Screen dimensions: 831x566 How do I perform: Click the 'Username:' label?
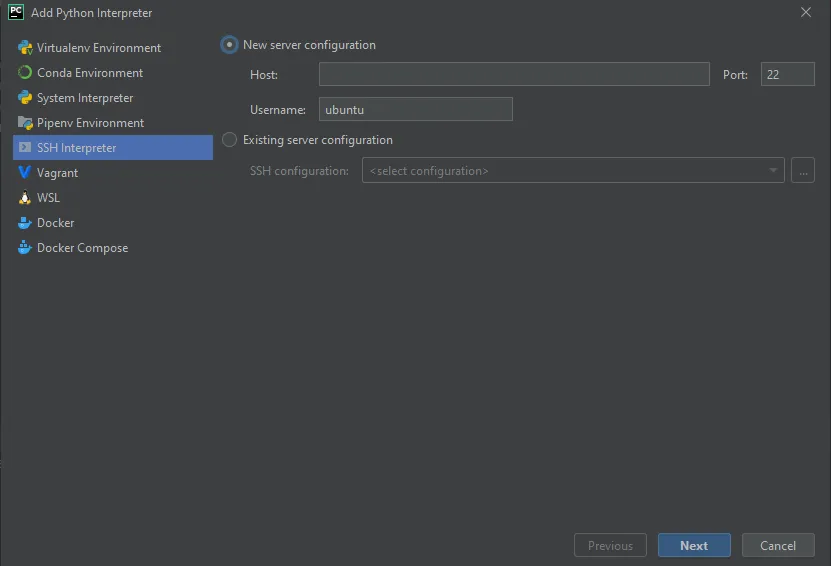(278, 110)
